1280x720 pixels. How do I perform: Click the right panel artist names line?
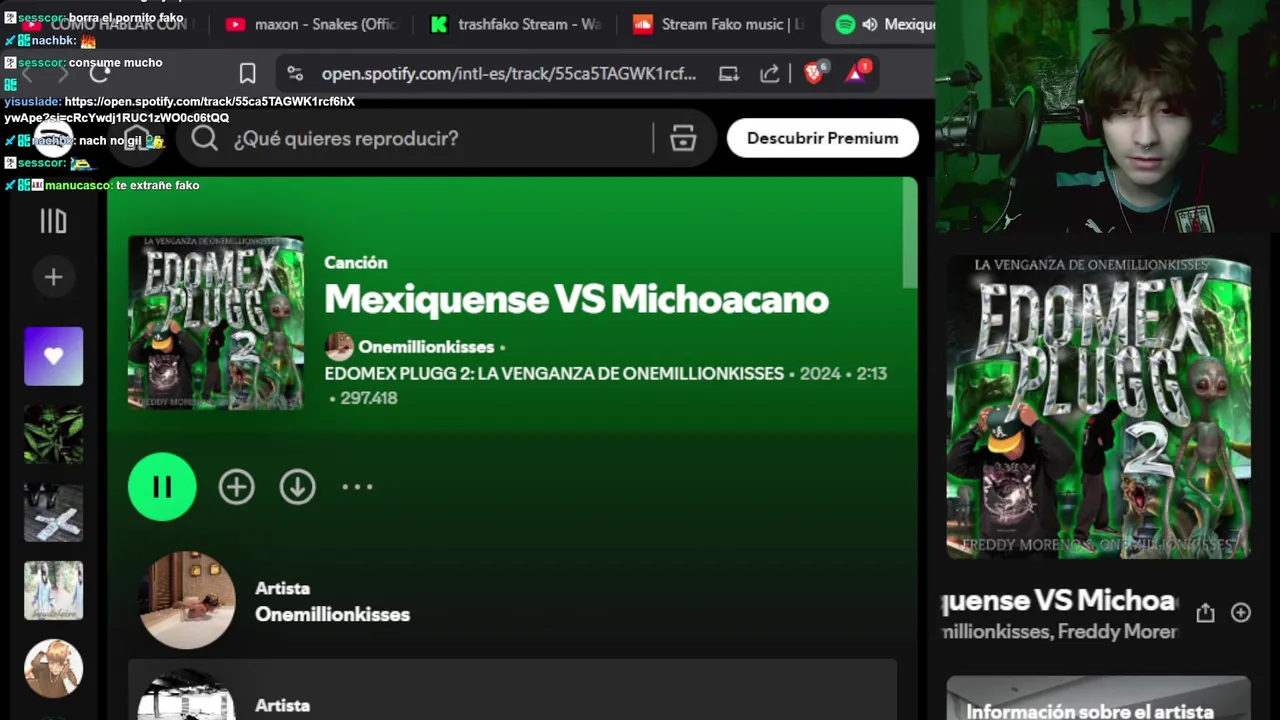(x=1060, y=632)
